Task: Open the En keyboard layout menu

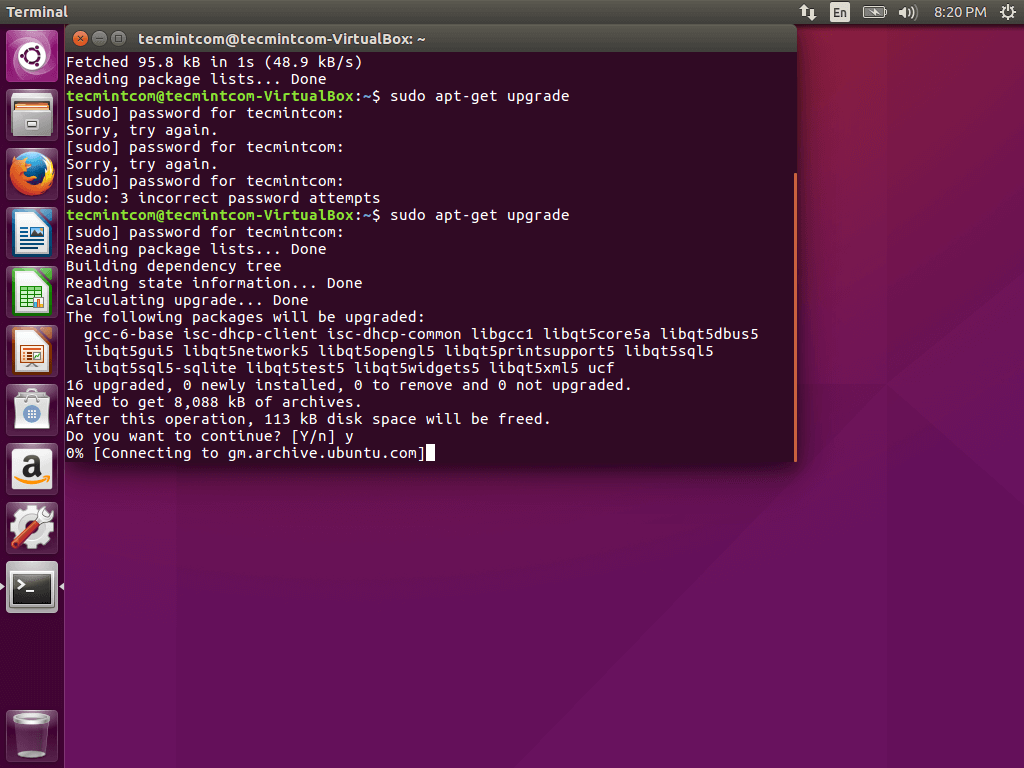Action: coord(840,12)
